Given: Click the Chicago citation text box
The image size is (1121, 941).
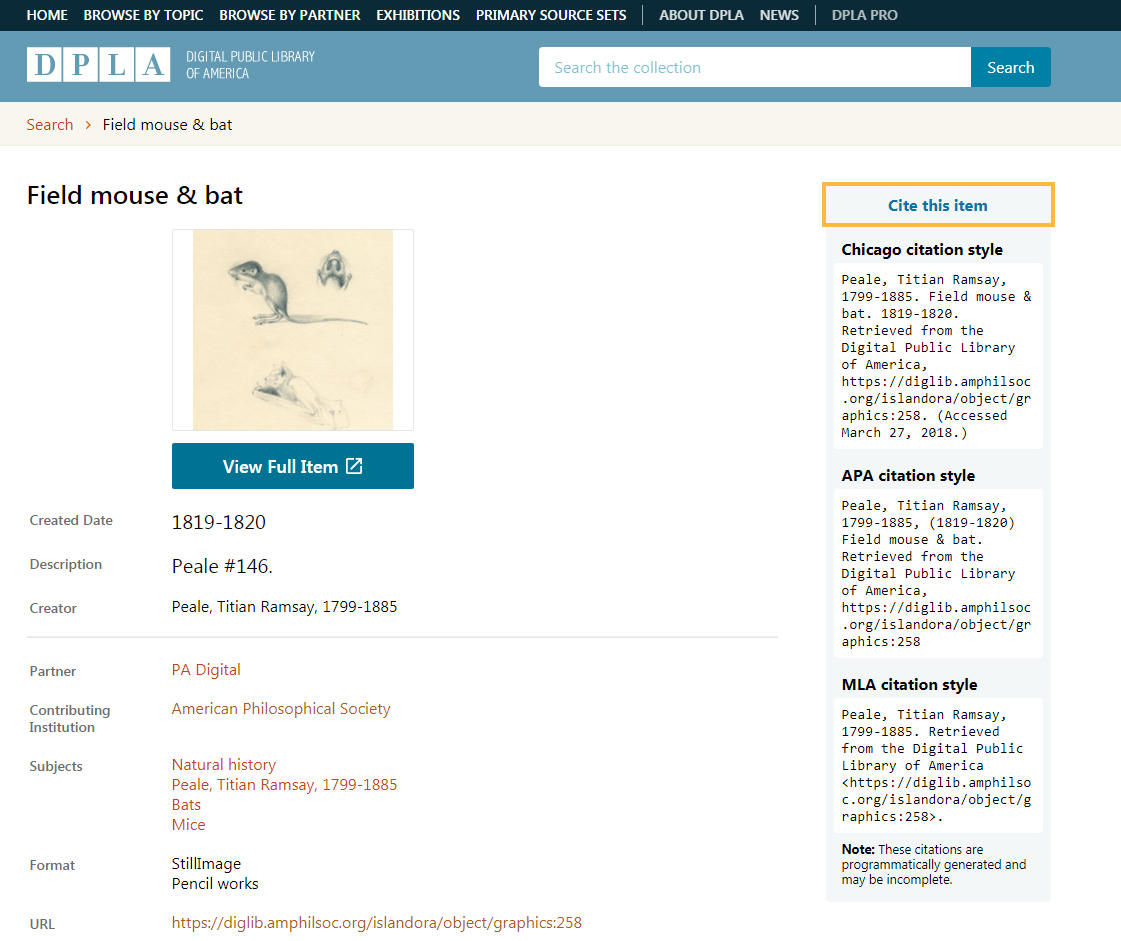Looking at the screenshot, I should (x=938, y=356).
